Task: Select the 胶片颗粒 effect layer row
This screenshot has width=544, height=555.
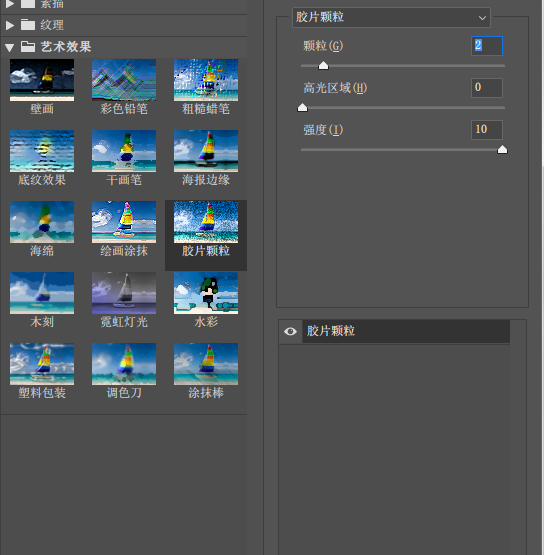Action: (x=406, y=331)
